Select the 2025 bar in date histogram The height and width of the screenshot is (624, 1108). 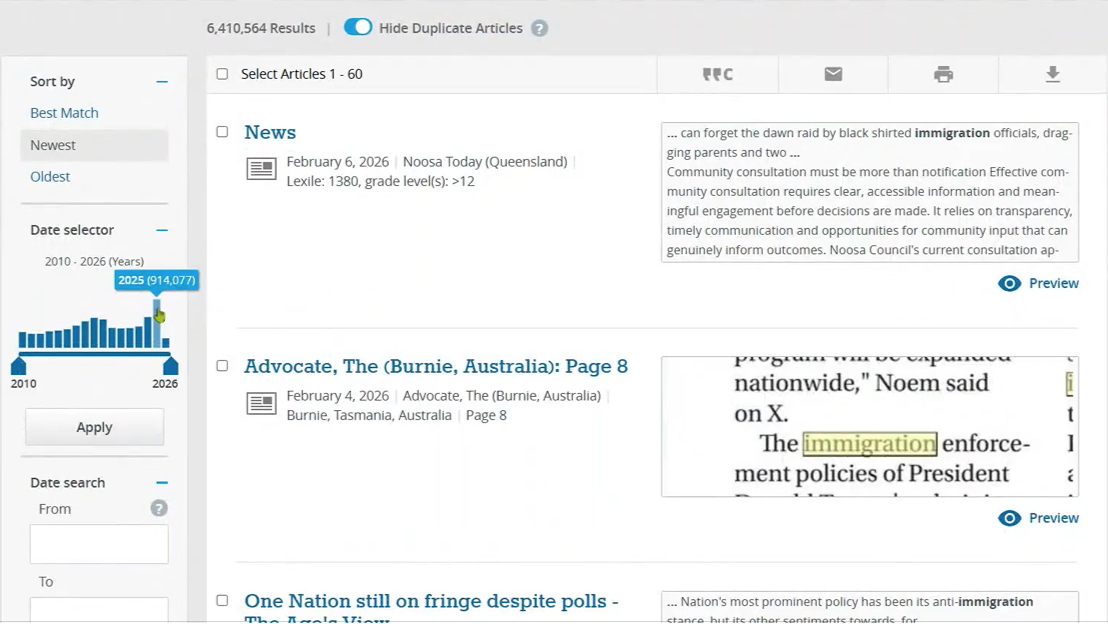[x=157, y=324]
